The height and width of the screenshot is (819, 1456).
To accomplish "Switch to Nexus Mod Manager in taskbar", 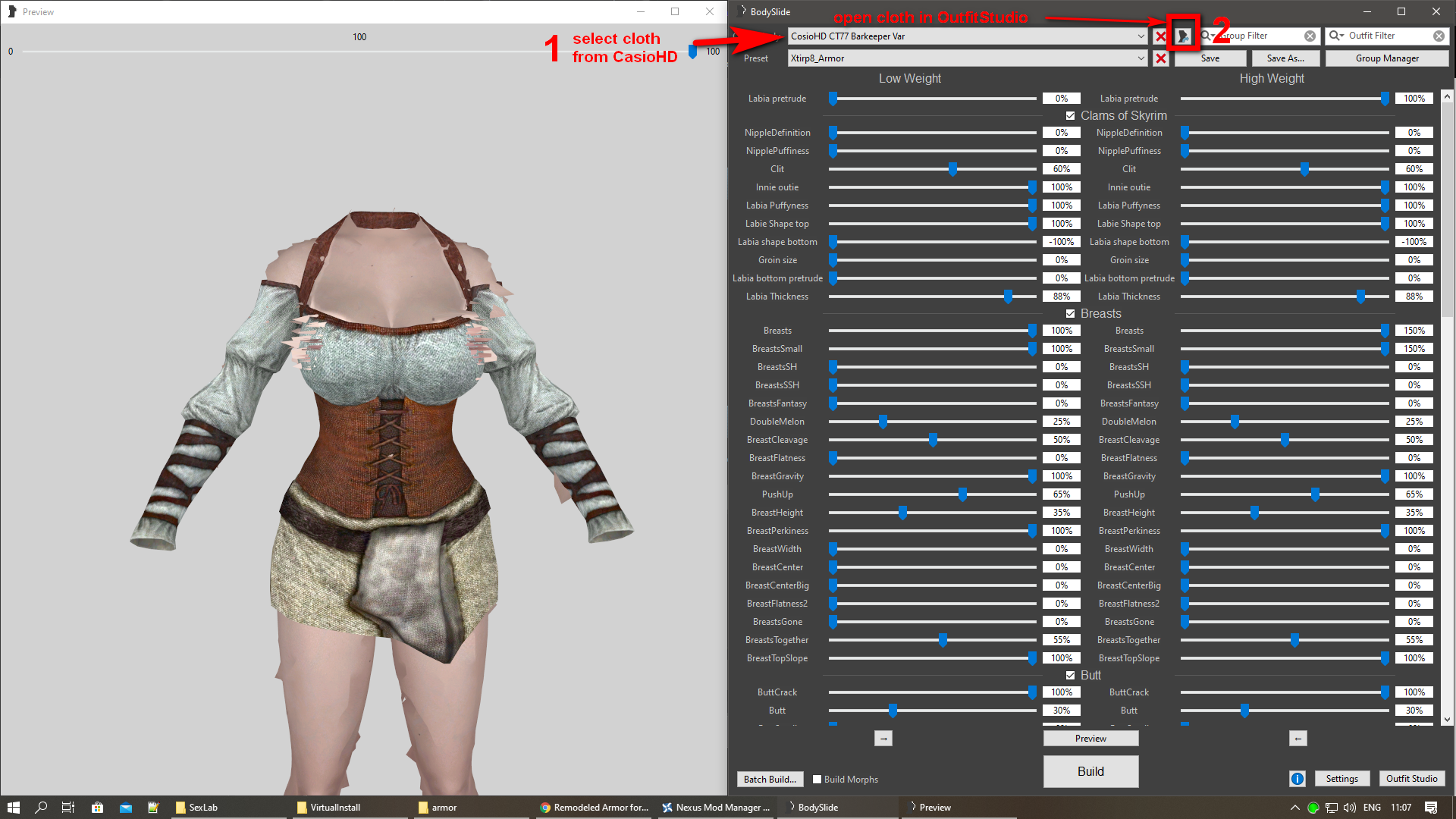I will (716, 808).
